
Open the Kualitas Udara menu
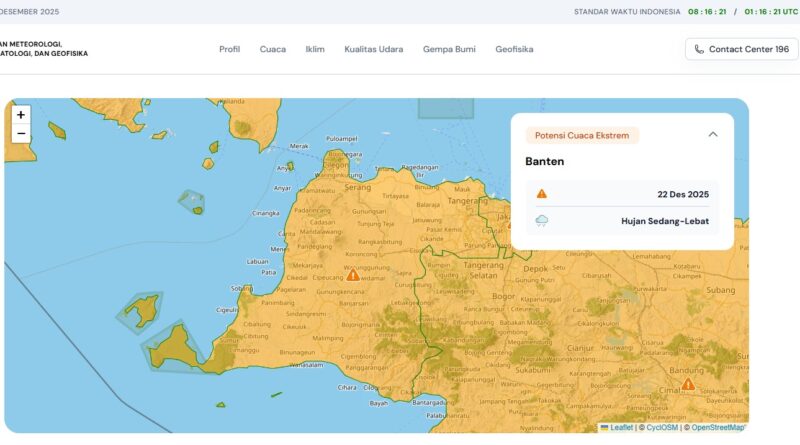tap(374, 49)
